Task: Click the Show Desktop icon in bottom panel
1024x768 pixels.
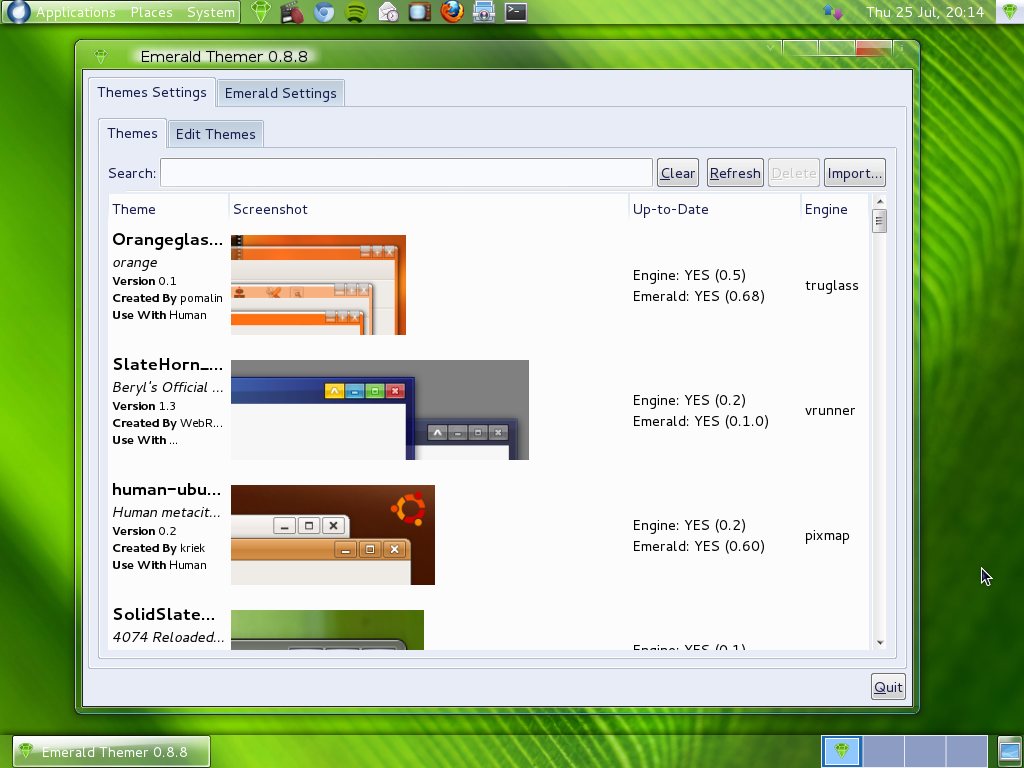Action: (x=1009, y=751)
